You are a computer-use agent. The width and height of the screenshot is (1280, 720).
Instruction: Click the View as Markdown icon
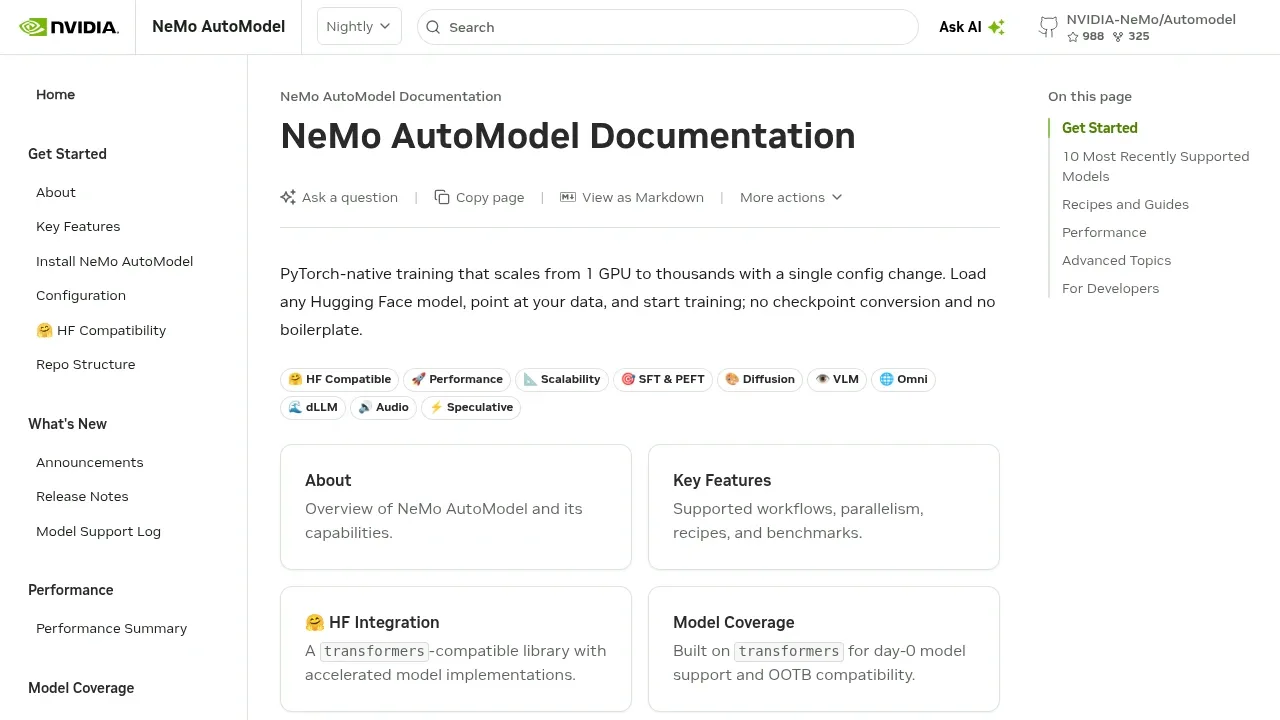[x=568, y=197]
